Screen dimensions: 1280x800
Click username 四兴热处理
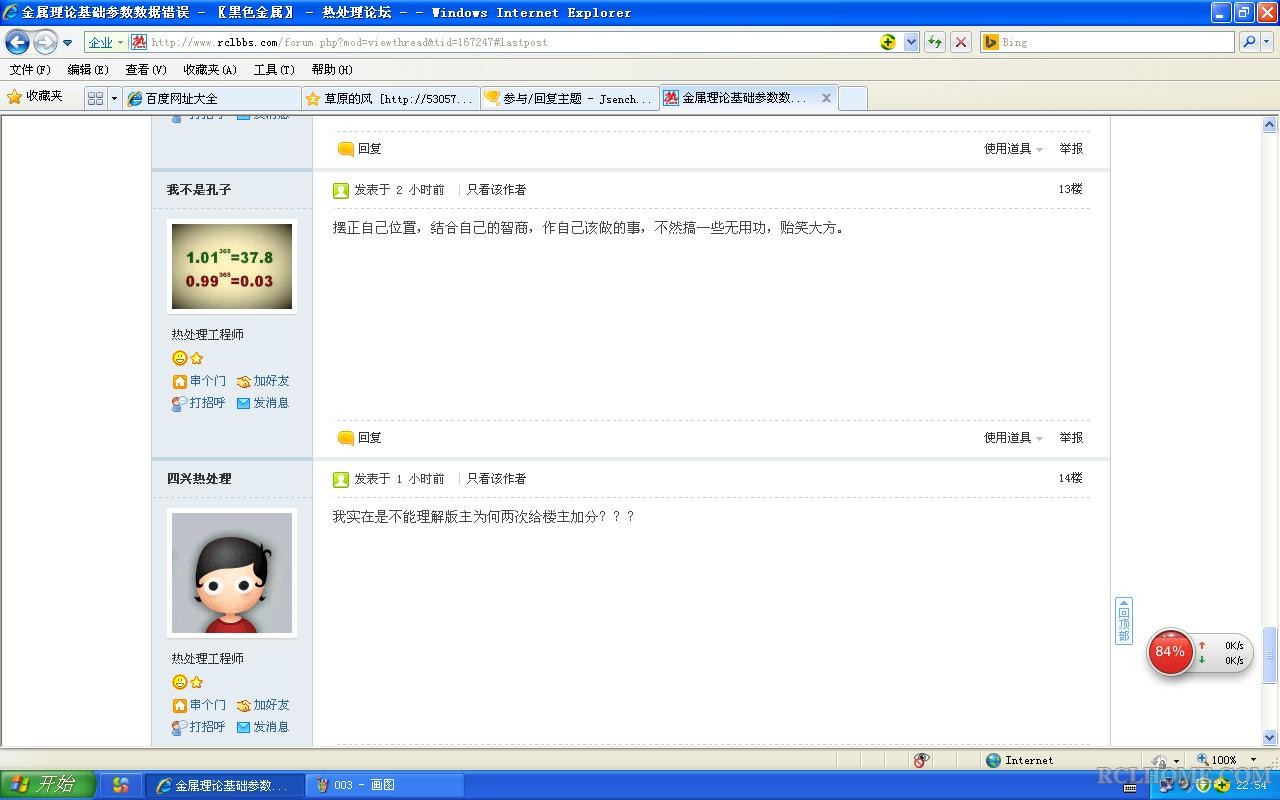pyautogui.click(x=199, y=478)
